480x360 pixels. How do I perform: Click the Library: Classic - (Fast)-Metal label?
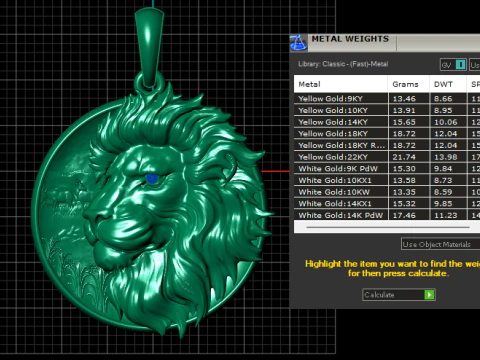(x=343, y=64)
